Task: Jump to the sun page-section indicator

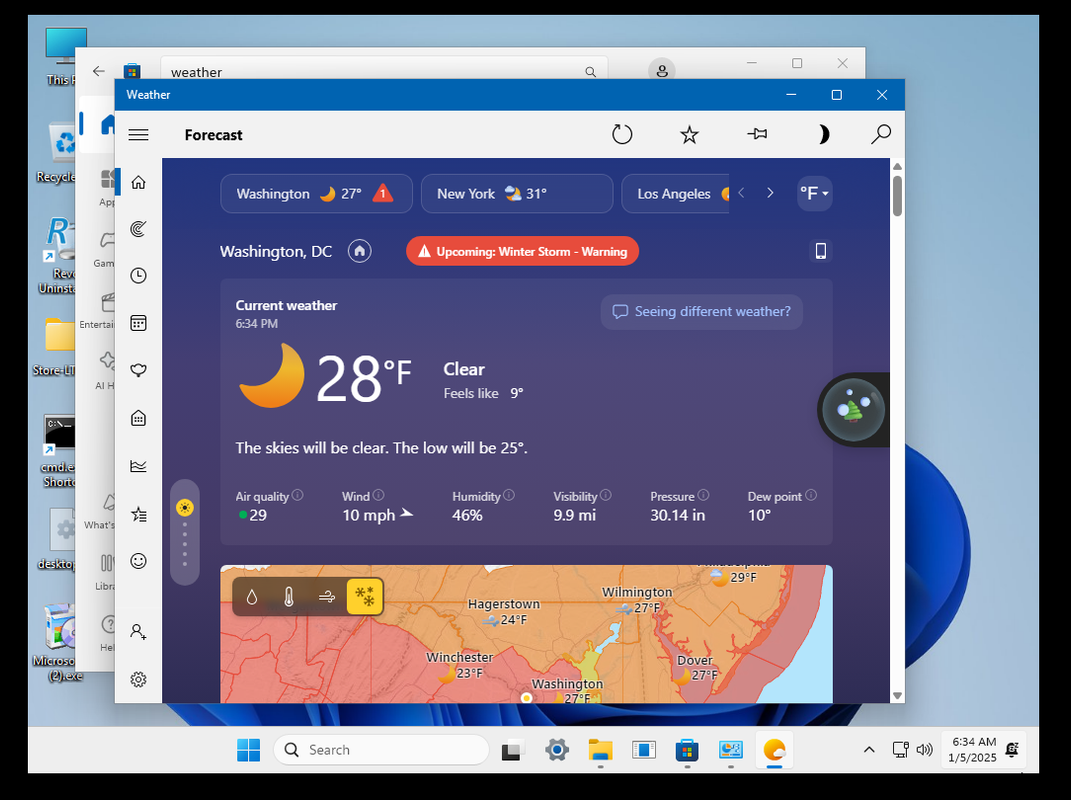Action: click(184, 508)
